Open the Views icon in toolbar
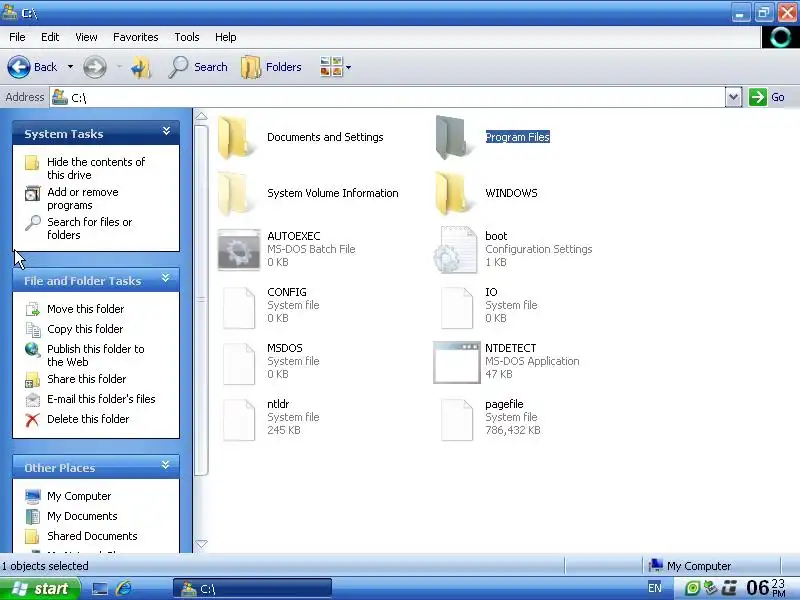The height and width of the screenshot is (600, 800). pos(331,67)
